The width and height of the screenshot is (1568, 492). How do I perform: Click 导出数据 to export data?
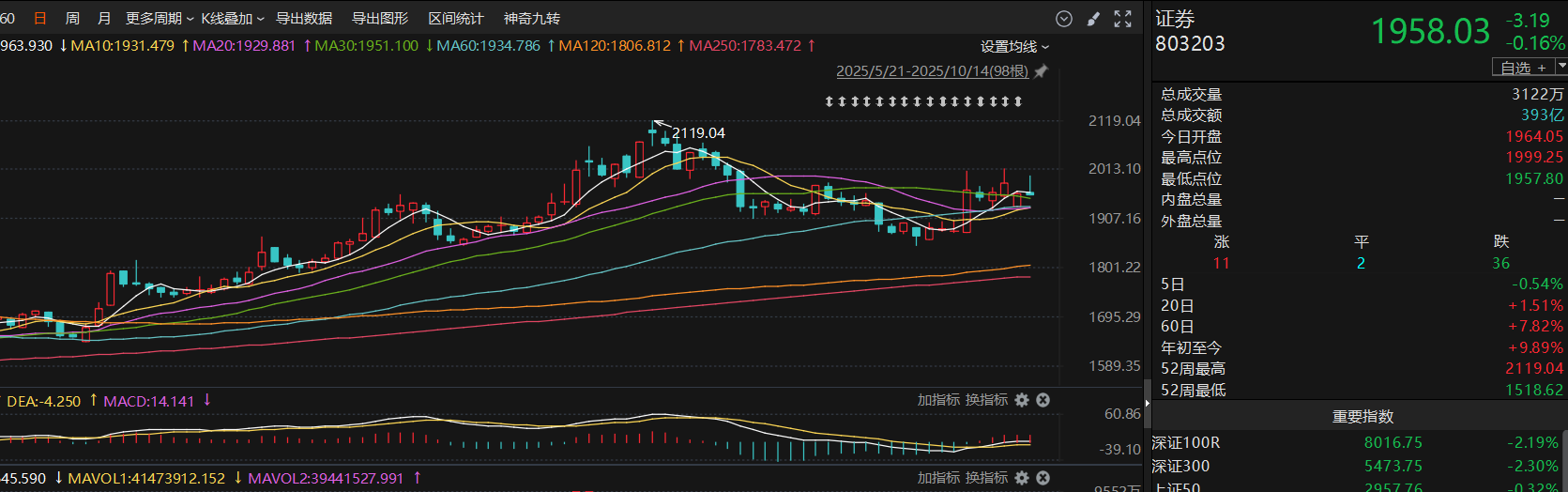click(x=304, y=19)
